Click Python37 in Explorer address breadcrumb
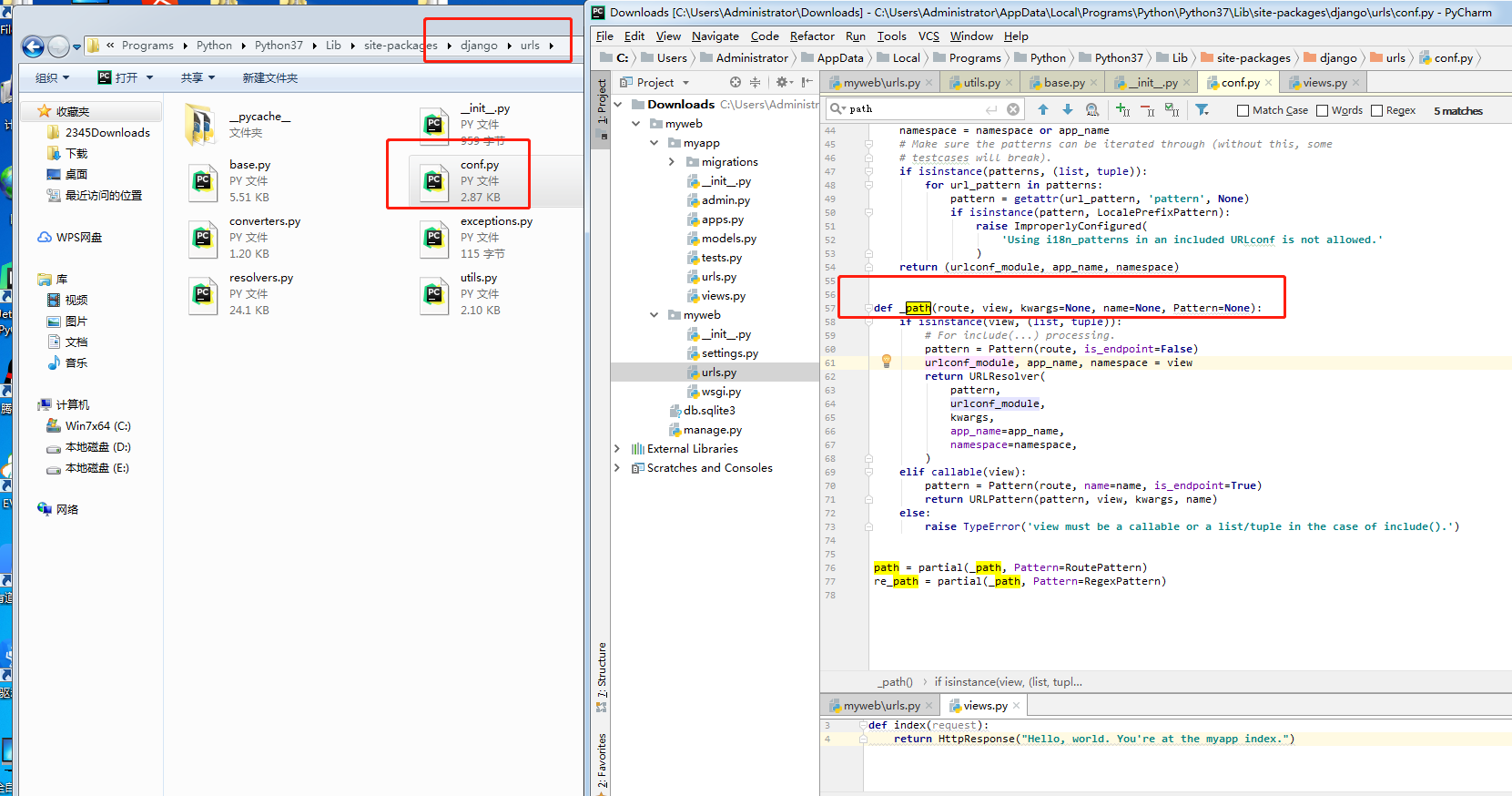This screenshot has width=1512, height=796. click(x=279, y=46)
